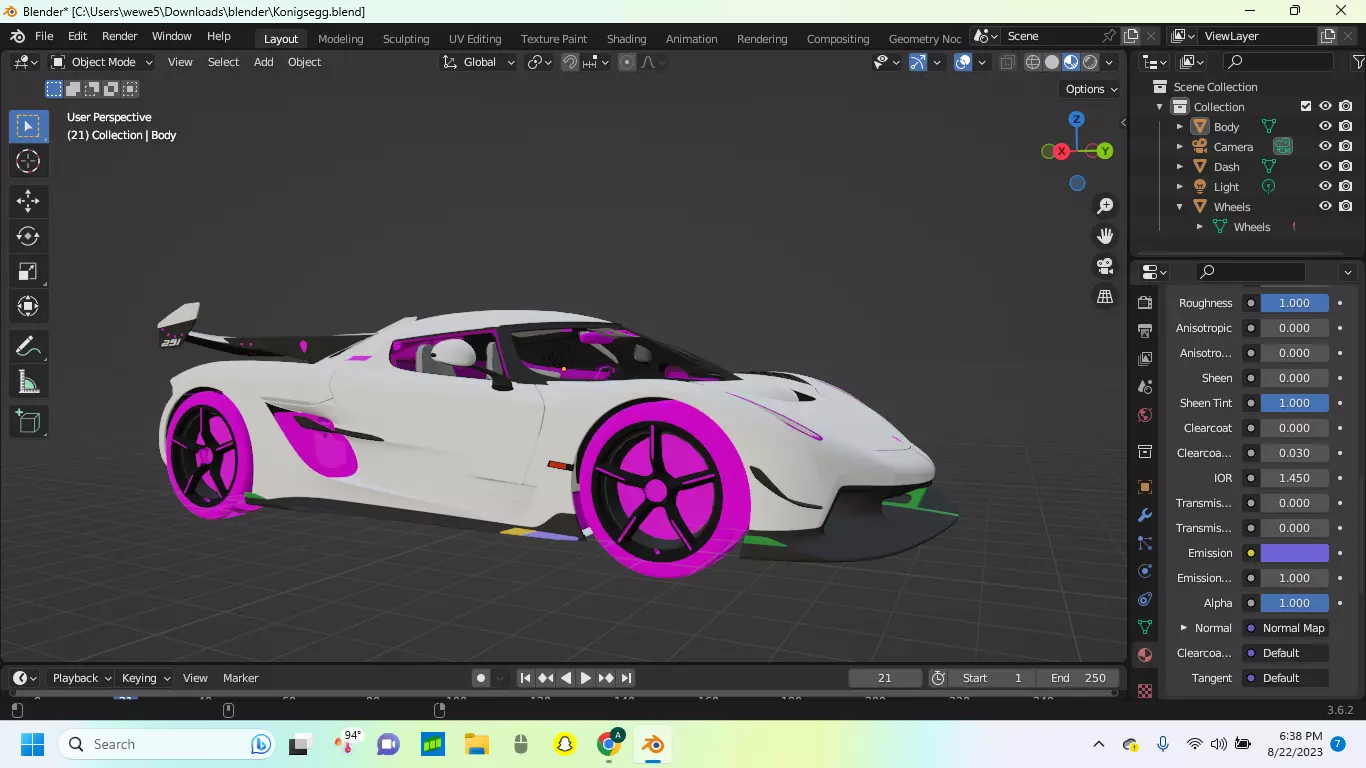Hide the Dash object via eye icon
Viewport: 1366px width, 768px height.
pyautogui.click(x=1325, y=166)
